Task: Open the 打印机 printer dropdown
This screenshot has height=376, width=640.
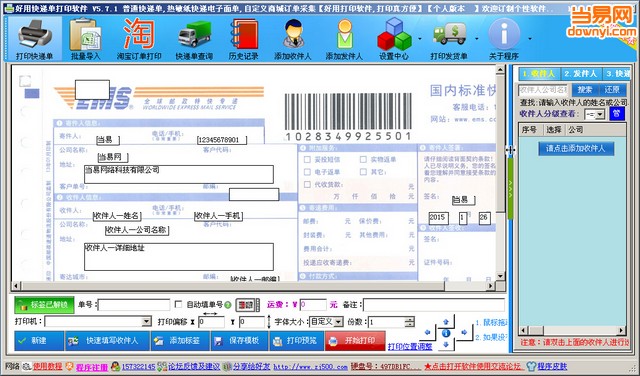Action: point(147,322)
